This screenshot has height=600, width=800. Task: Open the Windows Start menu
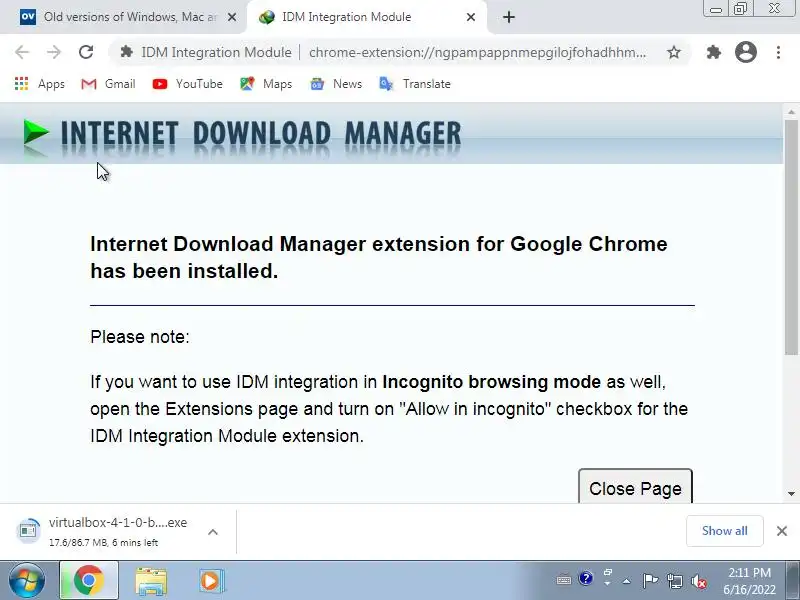pos(26,581)
